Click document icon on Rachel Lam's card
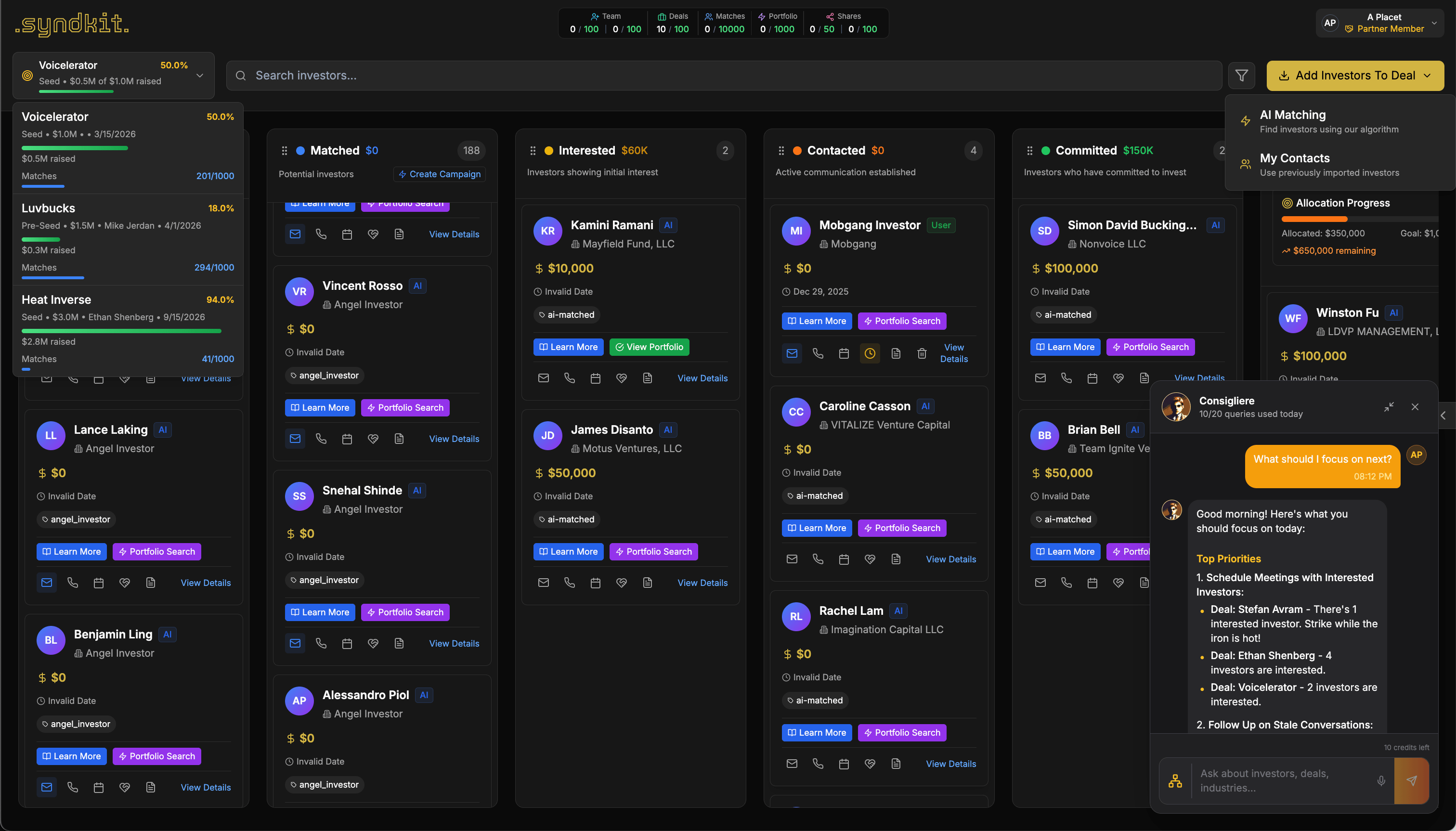The image size is (1456, 831). [x=896, y=764]
